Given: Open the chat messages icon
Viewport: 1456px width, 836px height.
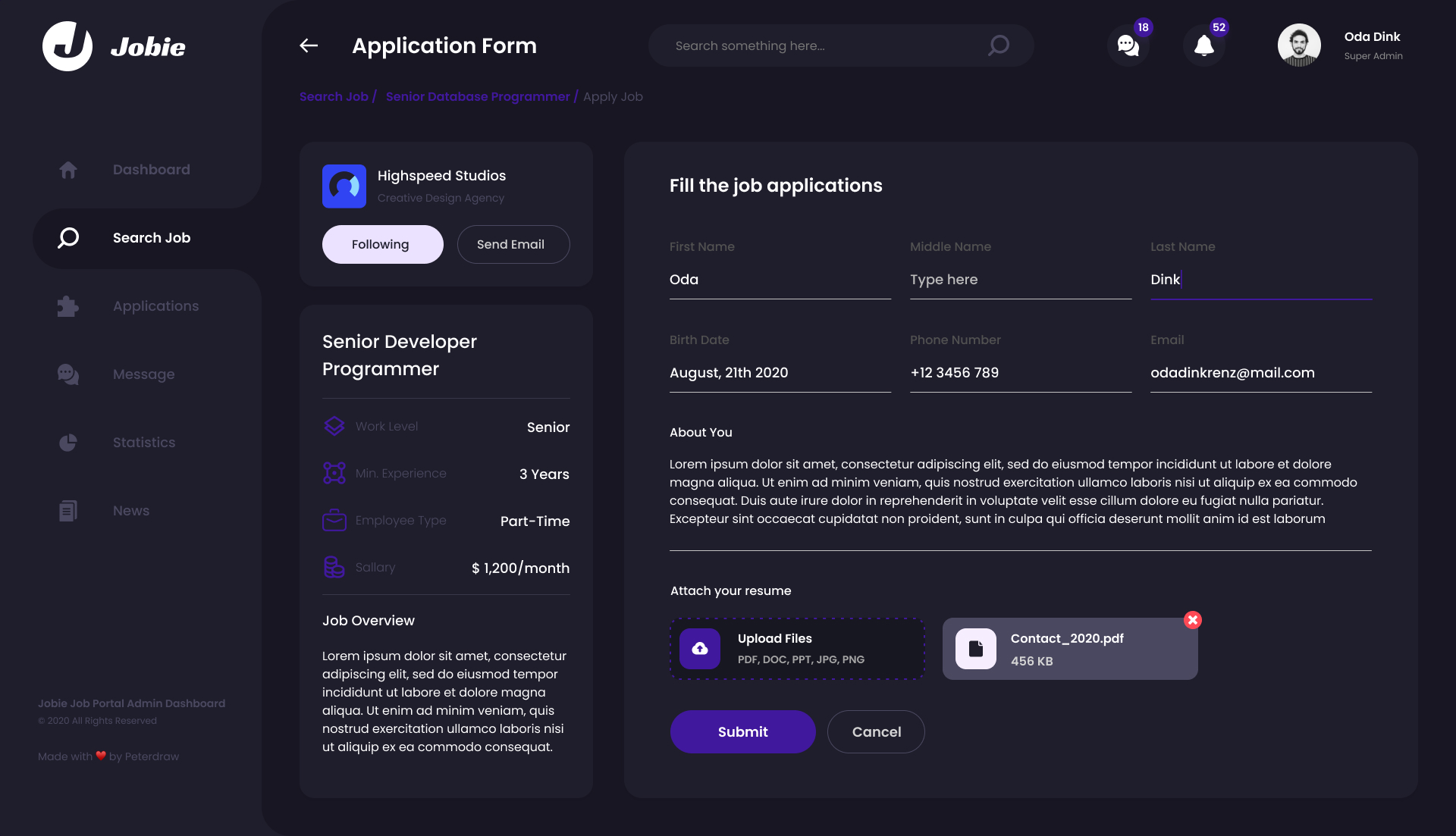Looking at the screenshot, I should point(1128,45).
